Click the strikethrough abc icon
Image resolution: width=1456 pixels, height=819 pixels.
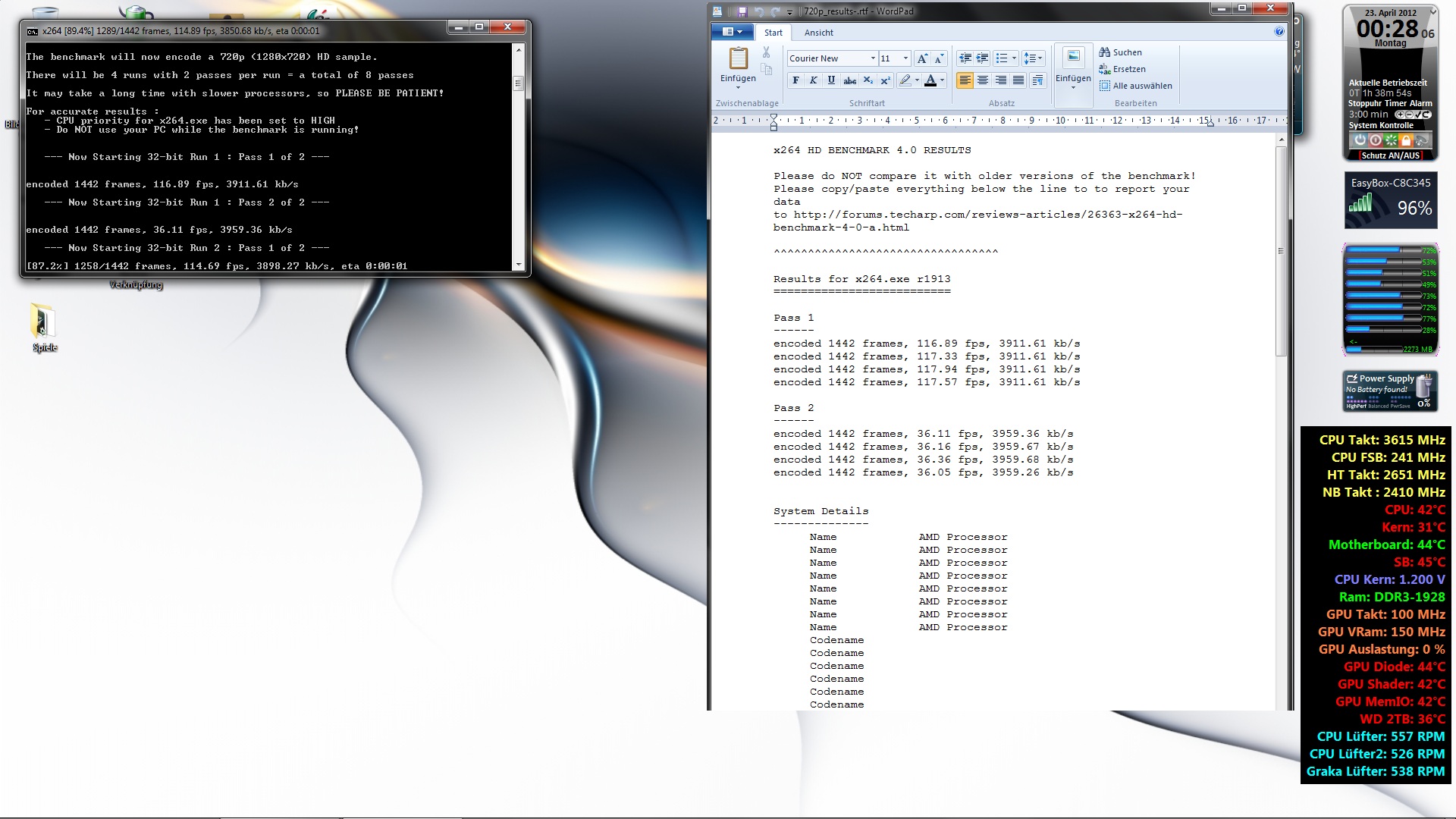pos(850,80)
